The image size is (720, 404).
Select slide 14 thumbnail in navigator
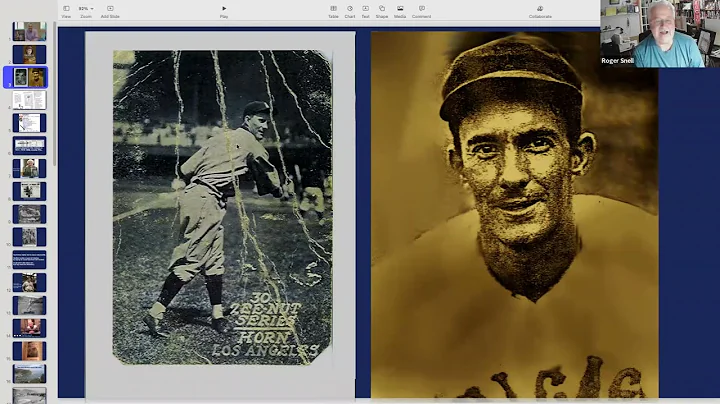pyautogui.click(x=29, y=328)
